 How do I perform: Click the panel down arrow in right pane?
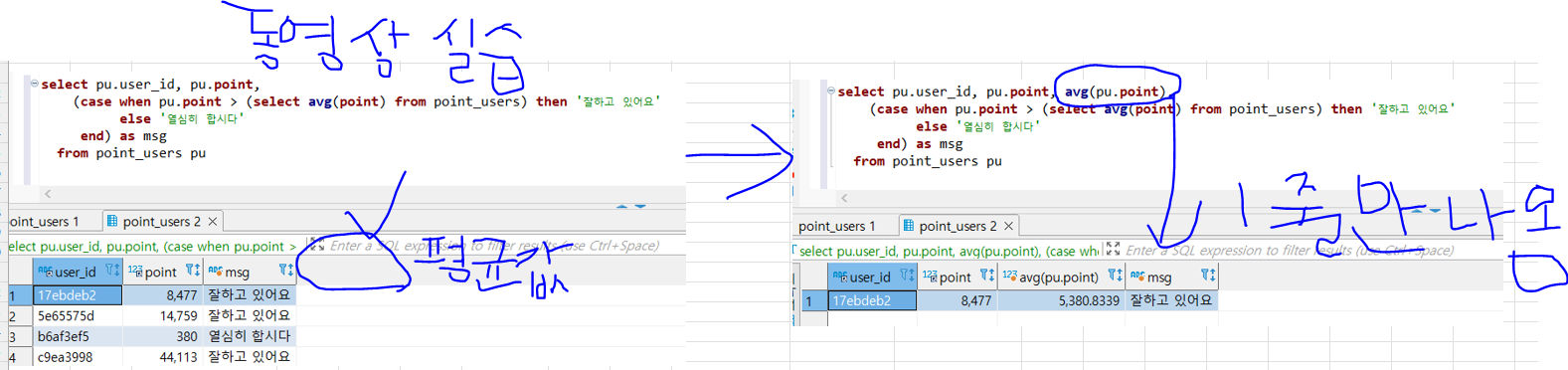(1435, 211)
